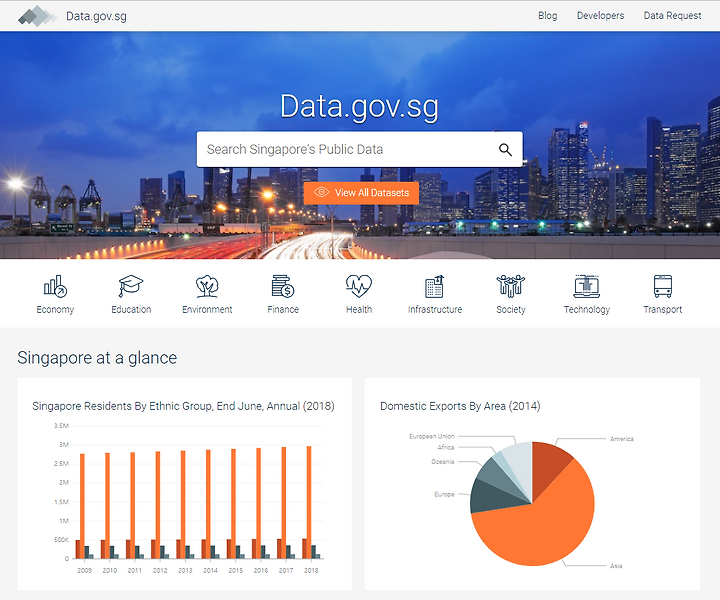Click the eye icon in View All Datasets
Viewport: 720px width, 600px height.
tap(321, 192)
